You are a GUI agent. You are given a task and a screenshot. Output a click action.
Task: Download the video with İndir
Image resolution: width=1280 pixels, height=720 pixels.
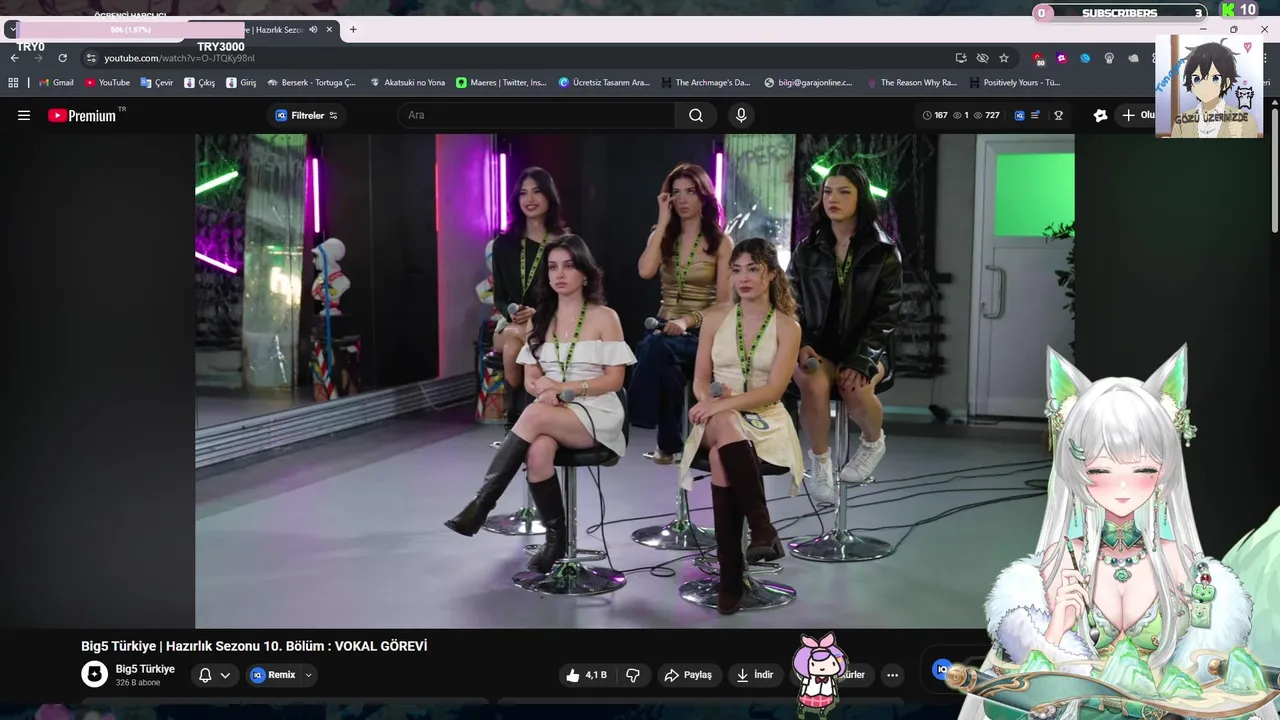755,675
